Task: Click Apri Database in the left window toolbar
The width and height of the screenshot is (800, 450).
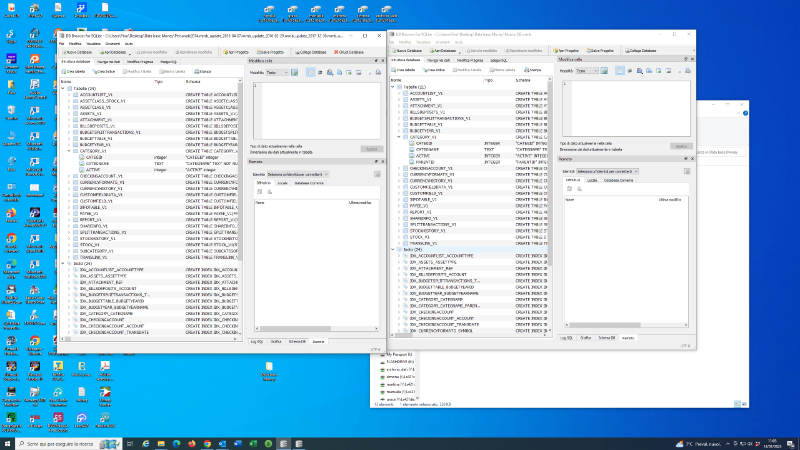Action: tap(112, 52)
